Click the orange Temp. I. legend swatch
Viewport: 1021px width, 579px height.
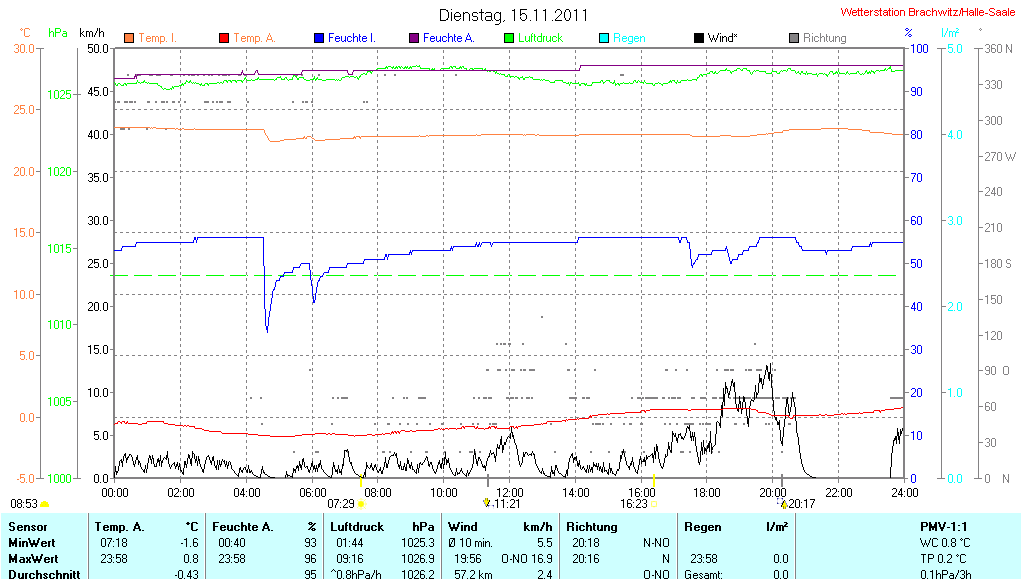[129, 38]
